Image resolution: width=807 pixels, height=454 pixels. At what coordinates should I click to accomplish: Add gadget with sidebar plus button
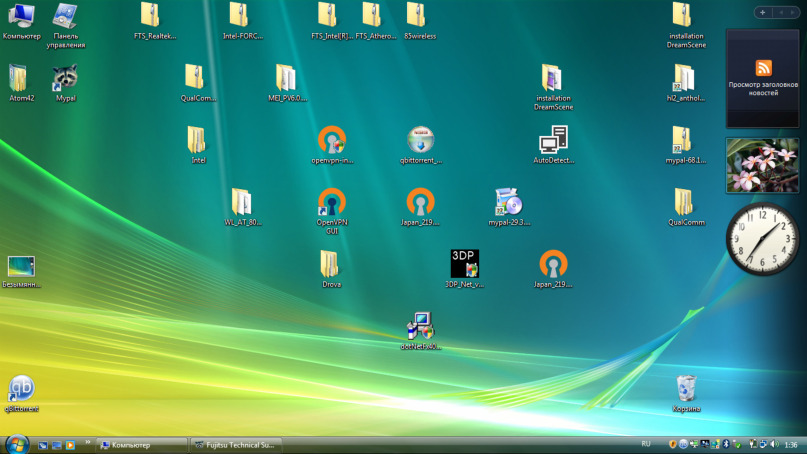[763, 13]
